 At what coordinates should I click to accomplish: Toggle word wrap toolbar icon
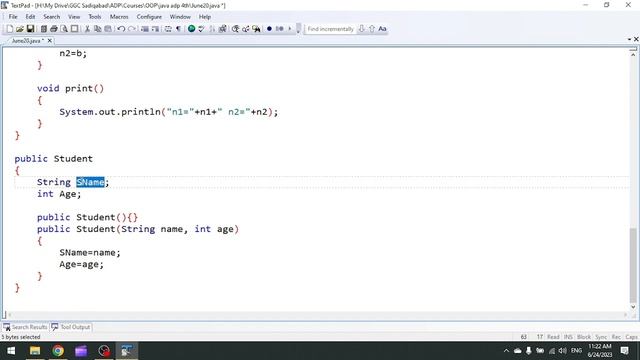coord(168,29)
